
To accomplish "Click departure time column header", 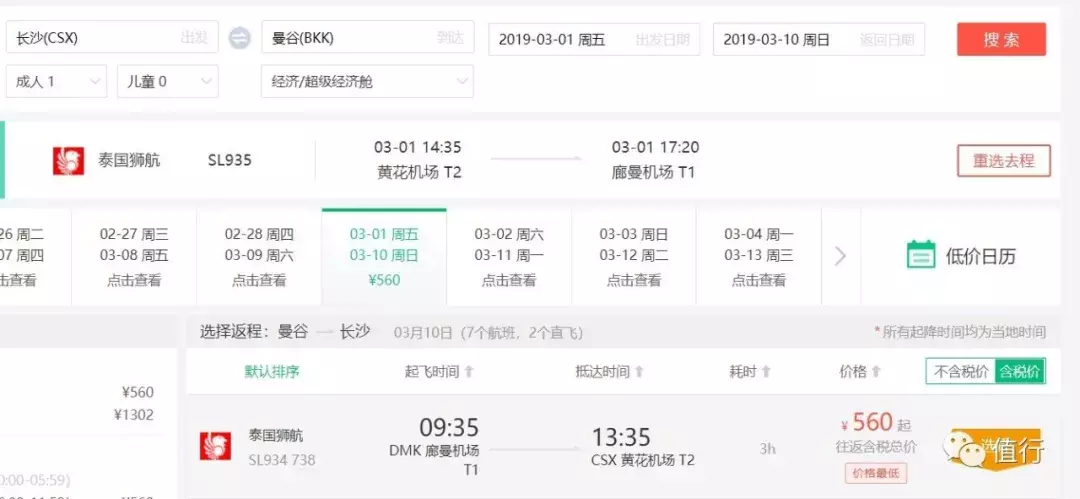I will pyautogui.click(x=432, y=372).
